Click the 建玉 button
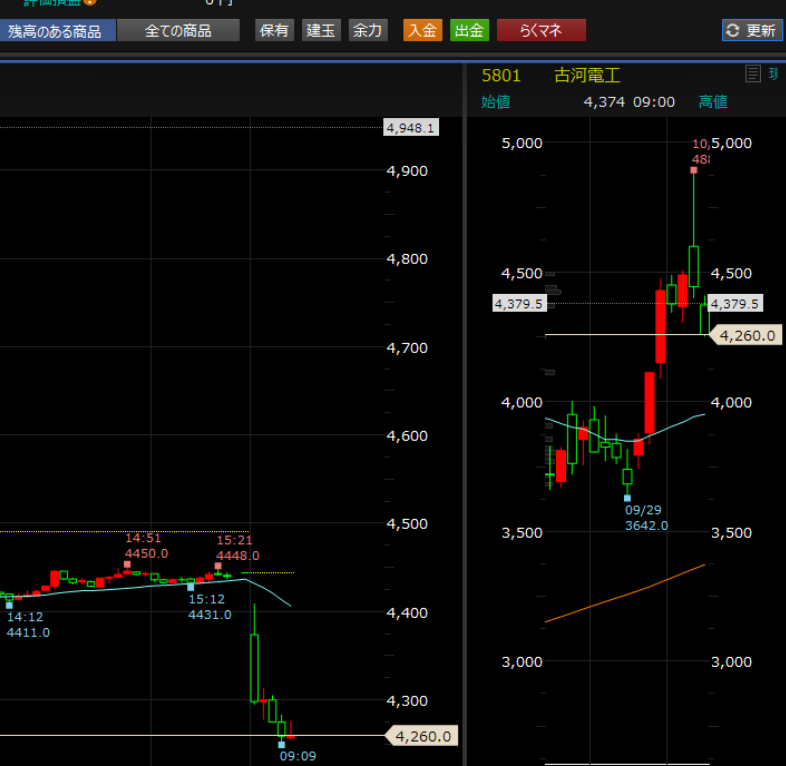786x766 pixels. [321, 31]
